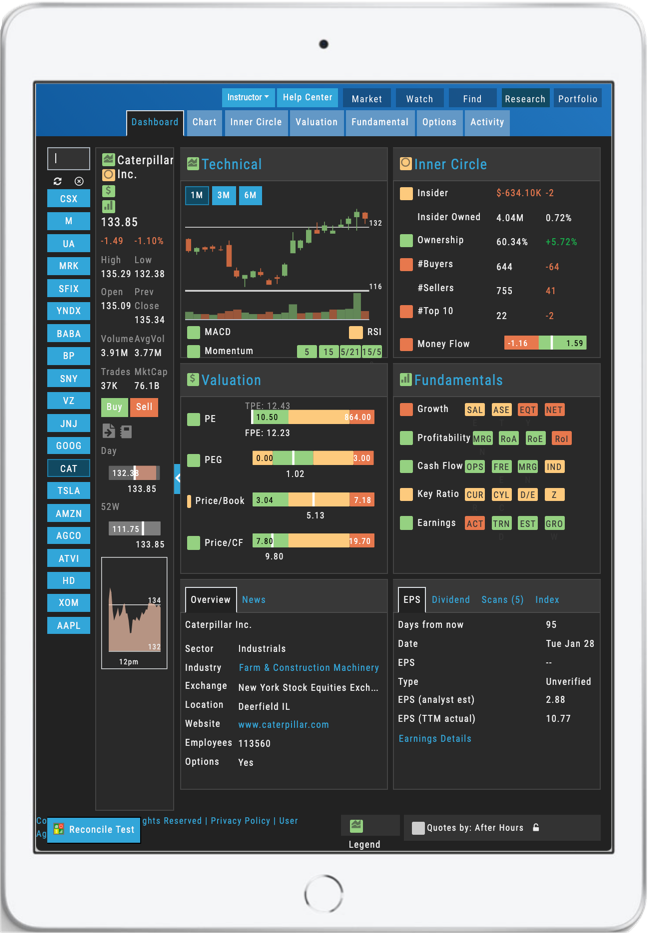Click the Fundamentals panel header icon
The image size is (648, 934).
click(x=406, y=379)
